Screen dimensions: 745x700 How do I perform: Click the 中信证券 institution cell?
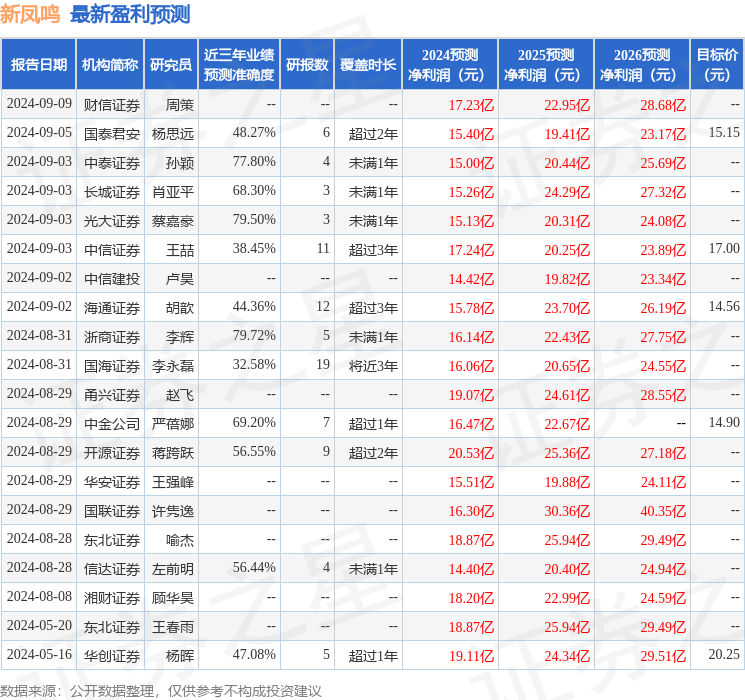coord(112,249)
